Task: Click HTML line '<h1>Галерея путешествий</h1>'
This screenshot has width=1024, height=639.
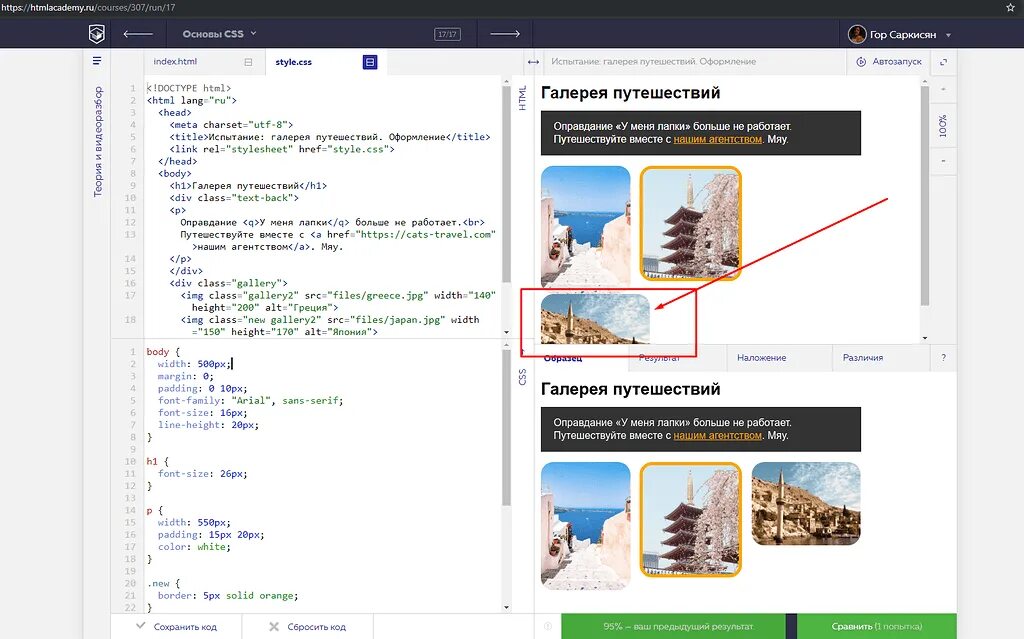Action: point(248,186)
